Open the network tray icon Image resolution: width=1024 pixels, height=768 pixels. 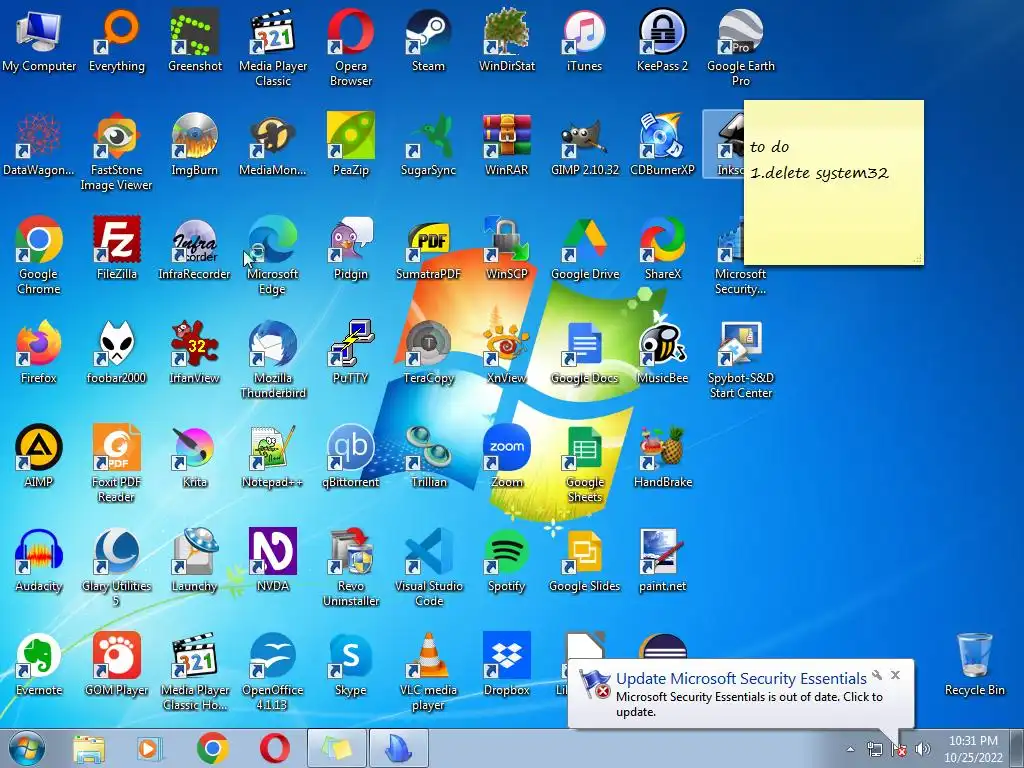point(874,749)
